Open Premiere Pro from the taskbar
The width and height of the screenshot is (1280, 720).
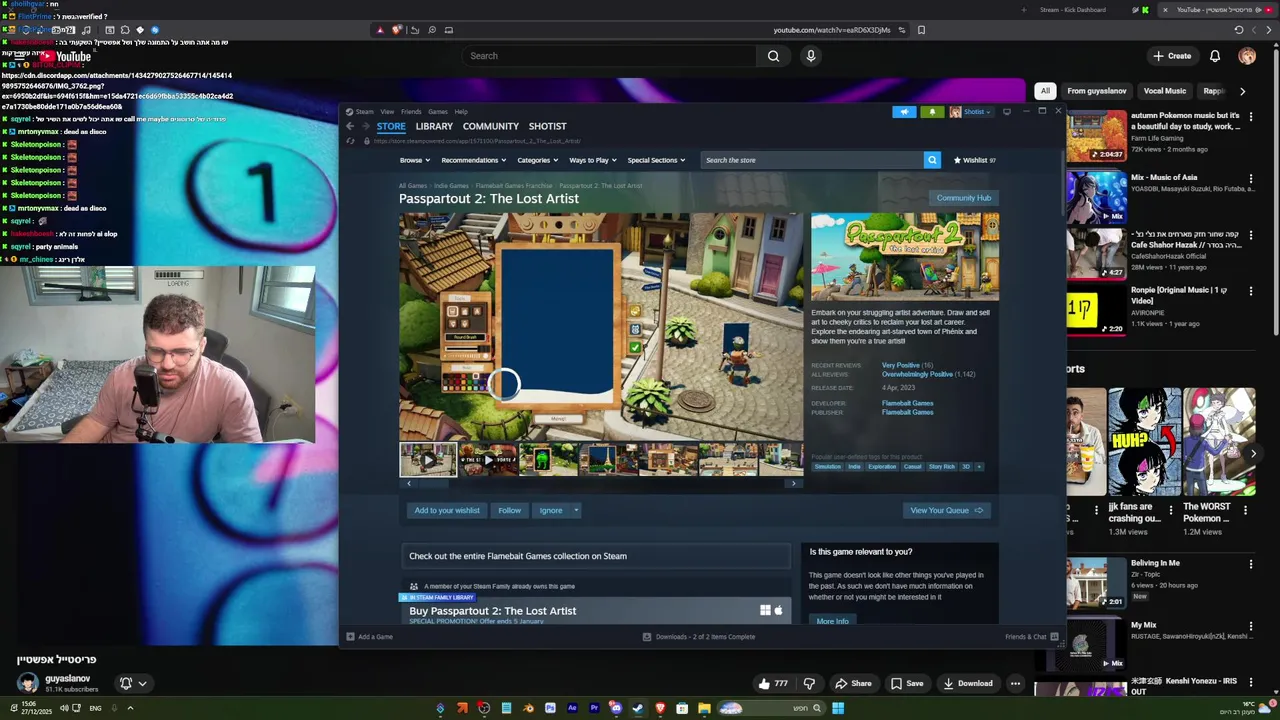[594, 708]
